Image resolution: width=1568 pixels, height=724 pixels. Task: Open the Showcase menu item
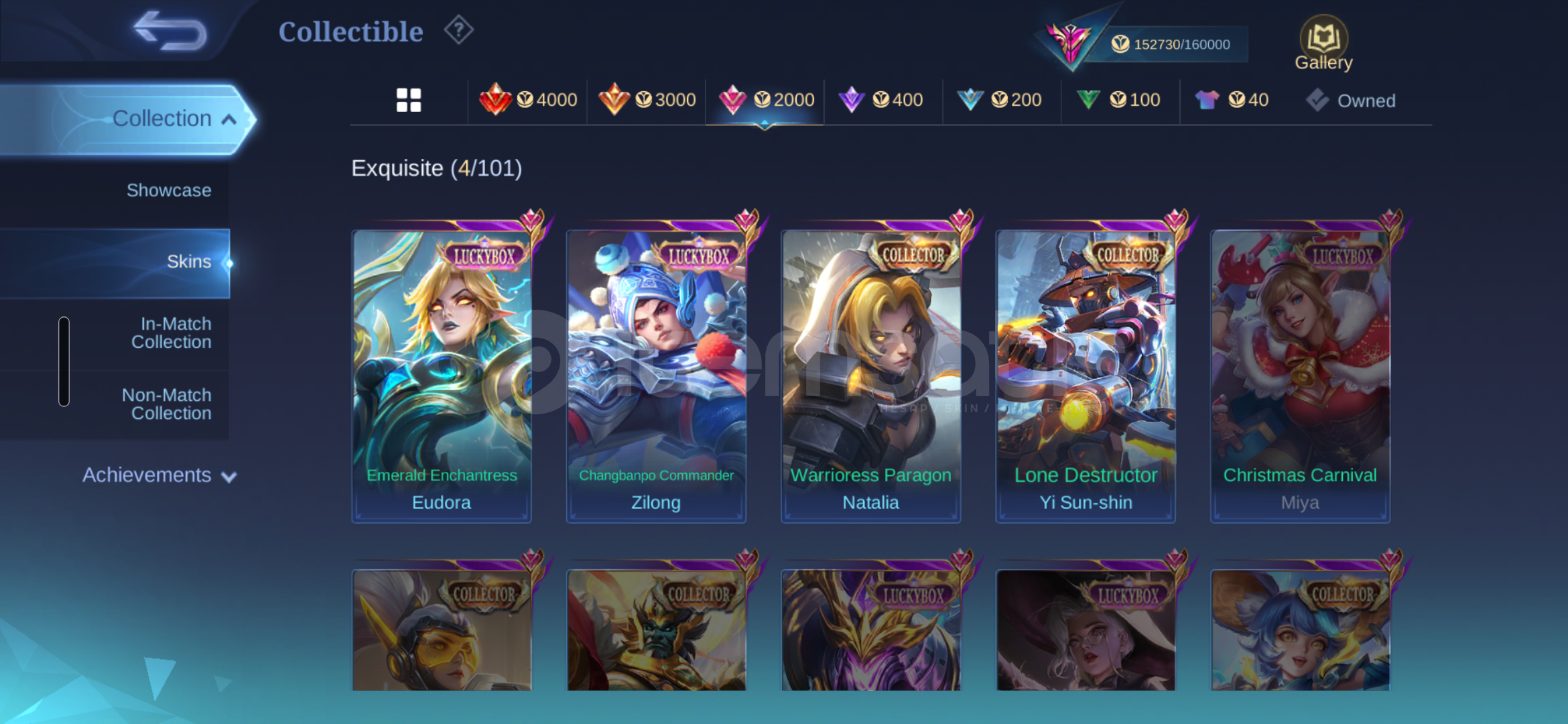click(169, 190)
